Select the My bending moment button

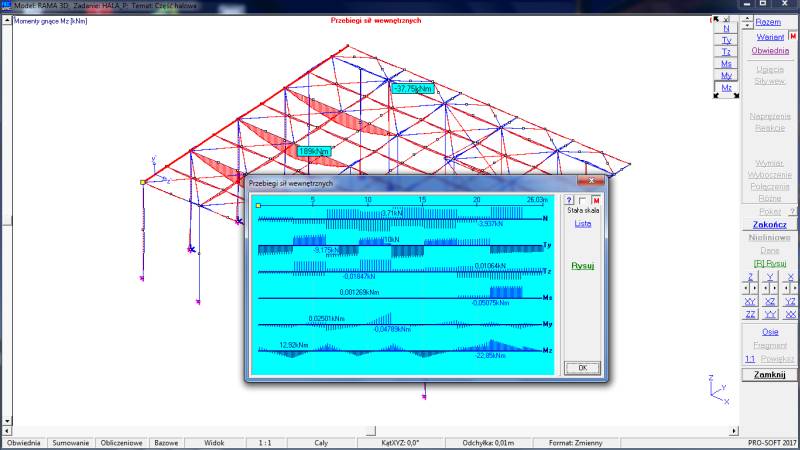coord(726,76)
